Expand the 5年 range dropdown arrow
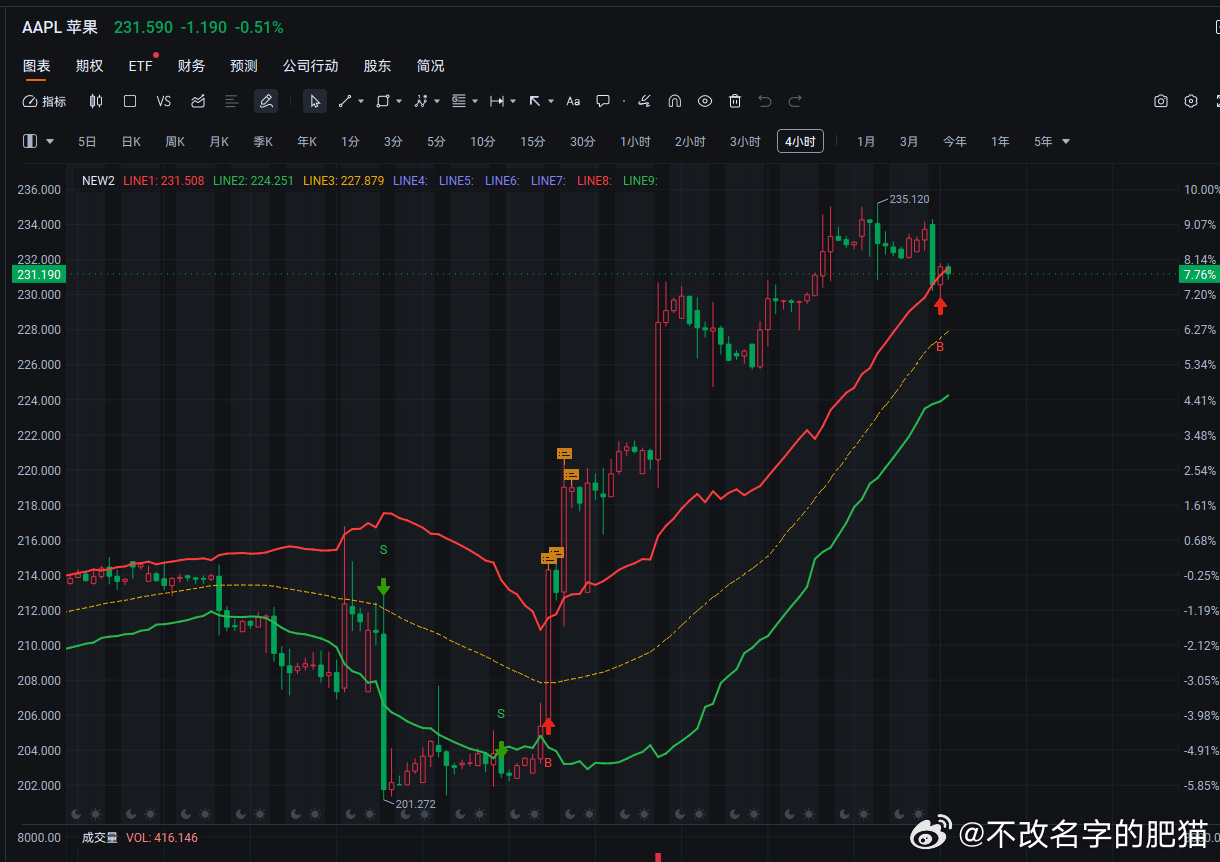This screenshot has width=1220, height=862. 1066,141
